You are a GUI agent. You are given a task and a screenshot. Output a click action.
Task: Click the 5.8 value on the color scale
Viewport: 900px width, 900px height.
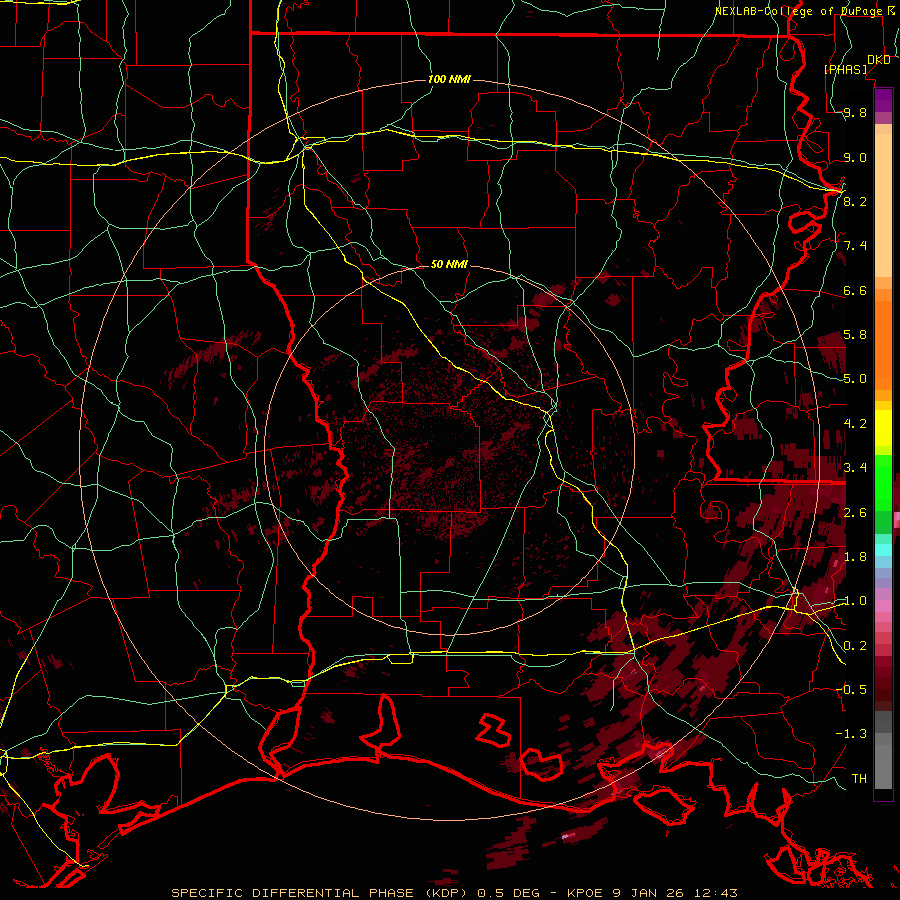click(855, 335)
